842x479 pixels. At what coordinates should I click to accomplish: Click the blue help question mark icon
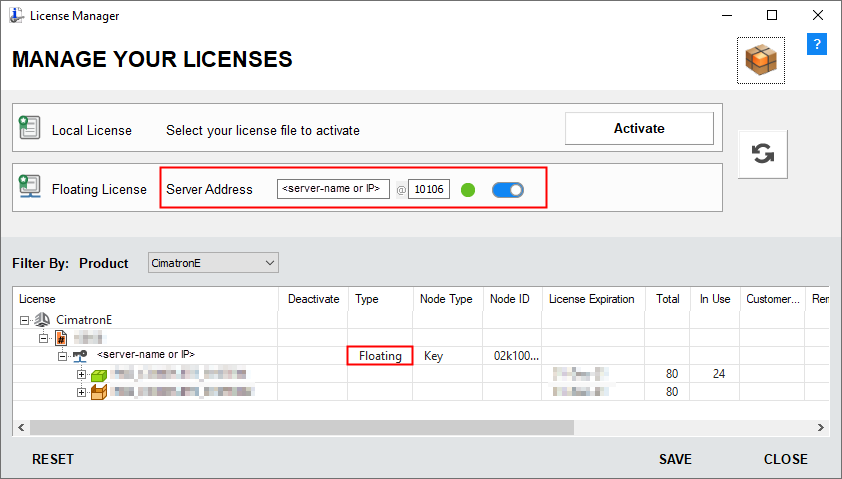816,44
